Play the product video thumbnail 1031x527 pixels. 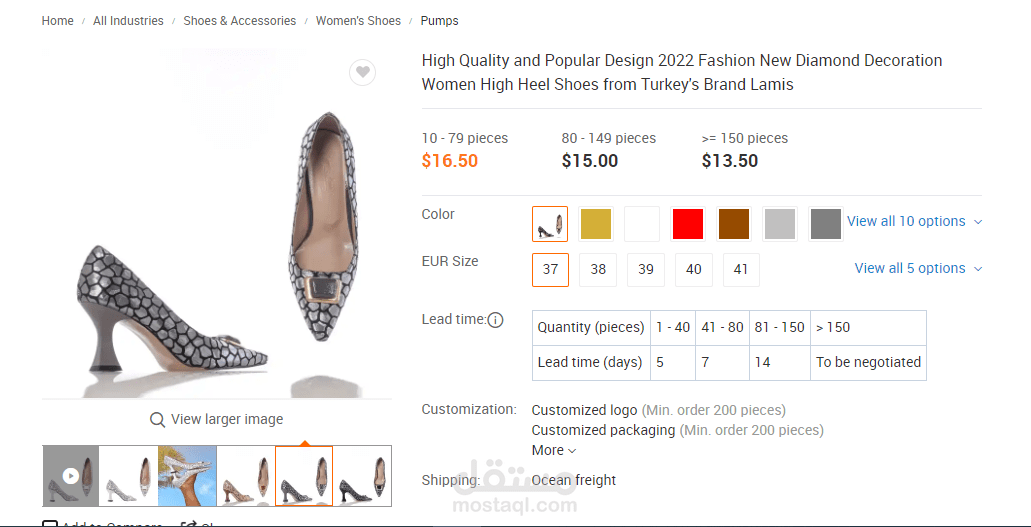pyautogui.click(x=70, y=476)
